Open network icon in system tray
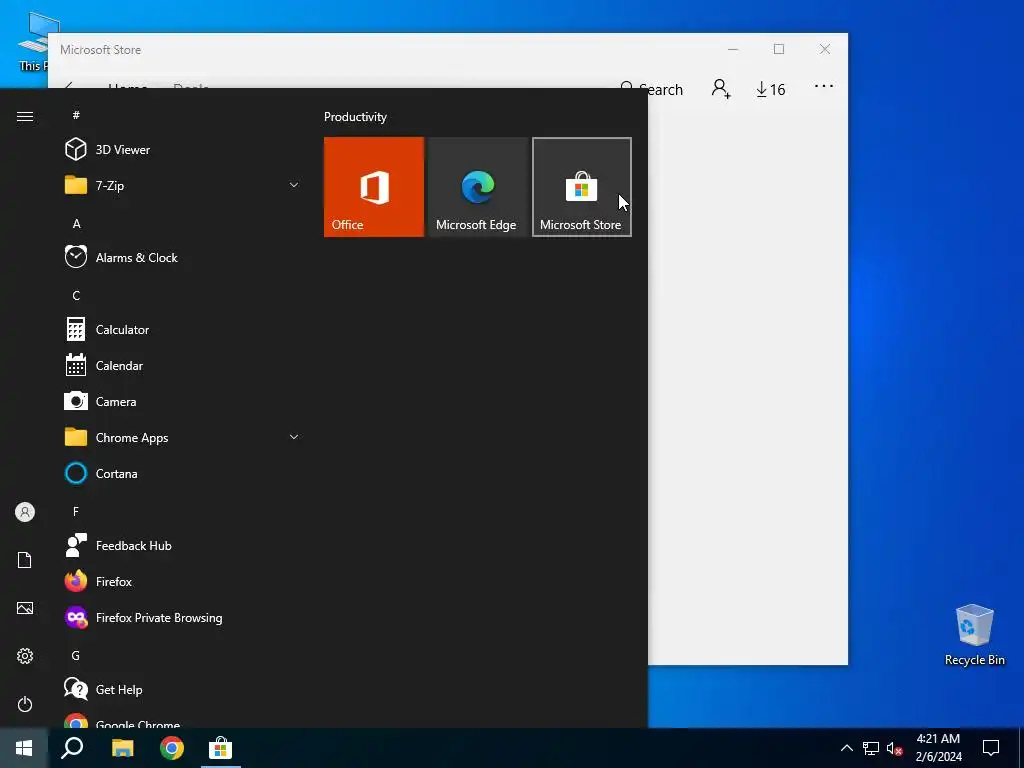Viewport: 1024px width, 768px height. click(871, 748)
